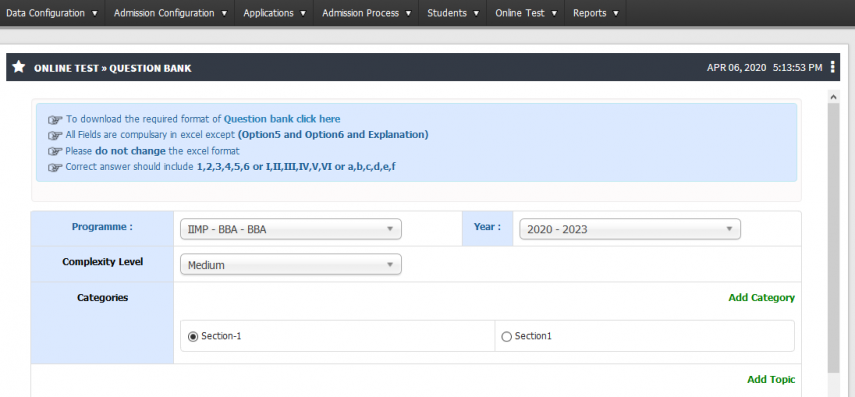855x397 pixels.
Task: Click the scrollbar up arrow
Action: click(833, 97)
